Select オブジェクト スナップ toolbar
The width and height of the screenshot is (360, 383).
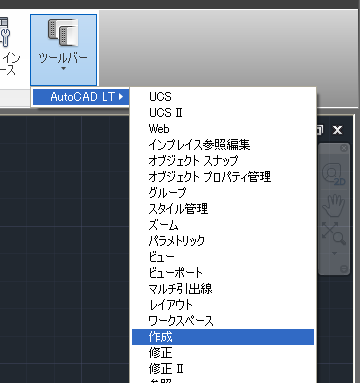223,161
